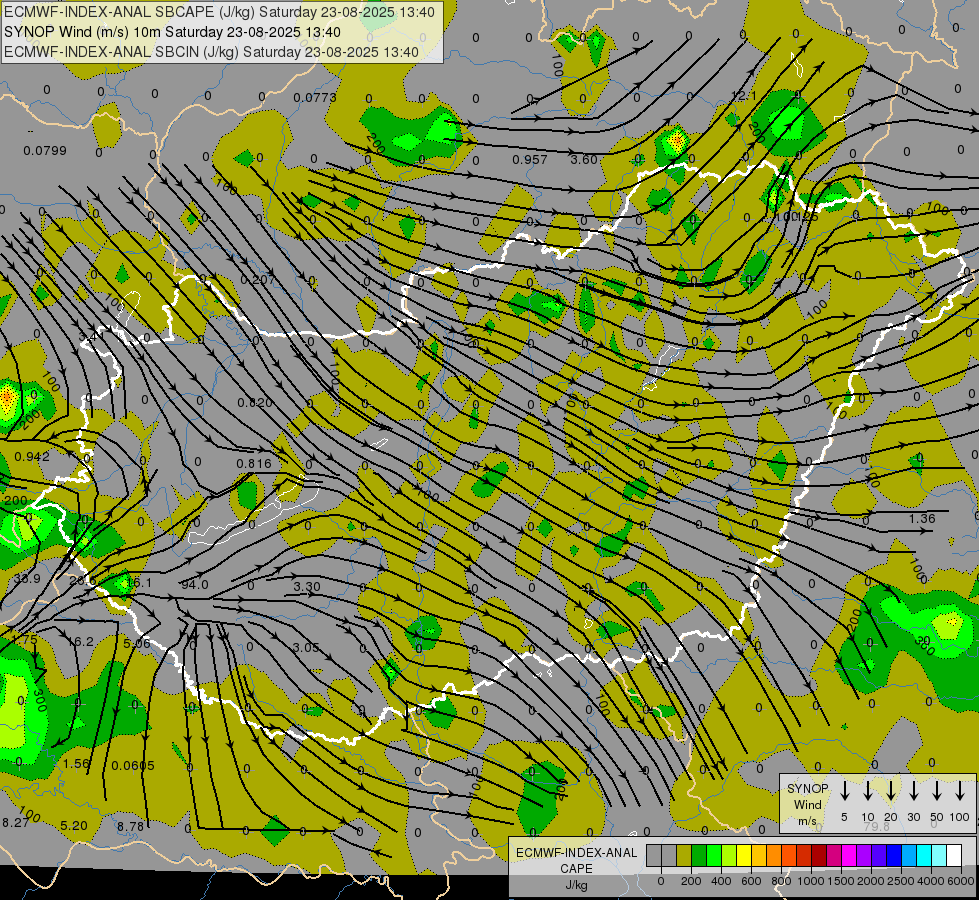Click the 33.9 value on the map

tap(27, 578)
